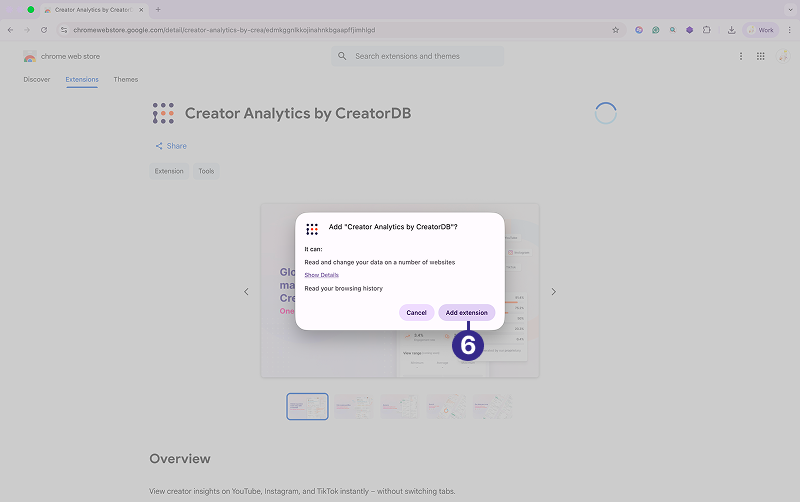The image size is (800, 502).
Task: Go back using the browser back arrow
Action: point(10,30)
